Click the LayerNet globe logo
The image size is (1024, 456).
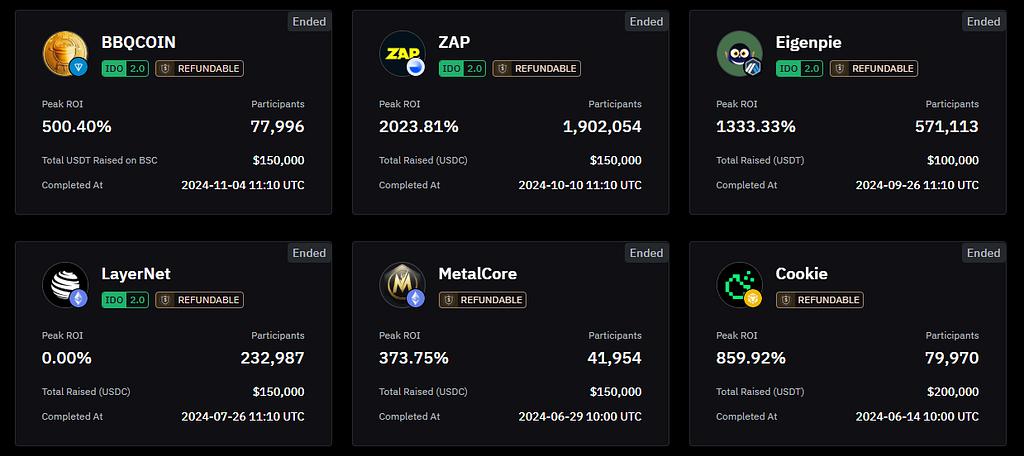(x=65, y=284)
